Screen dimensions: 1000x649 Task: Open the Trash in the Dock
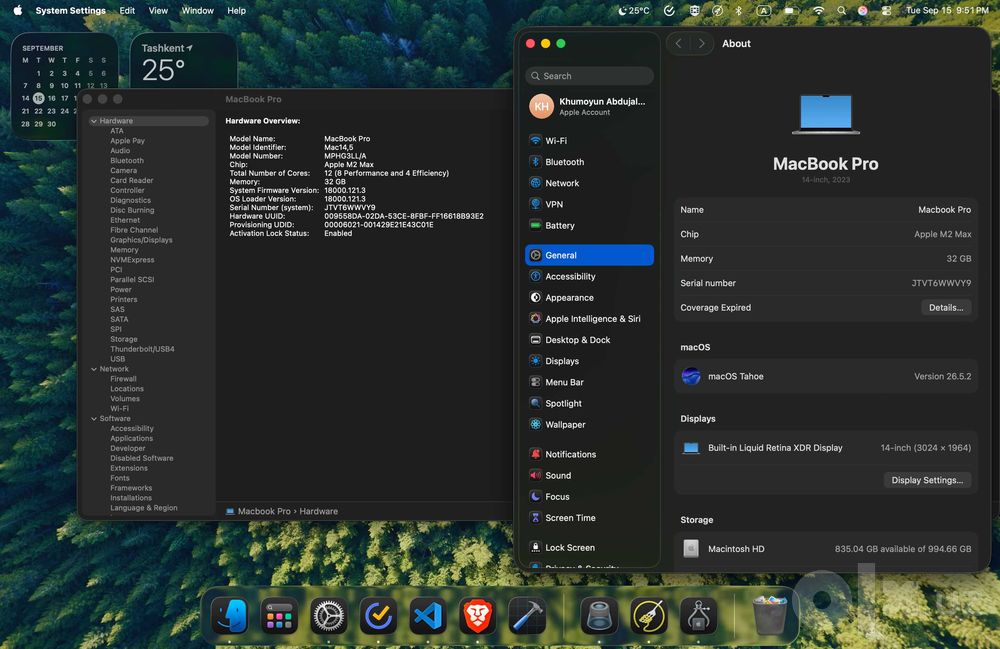[x=769, y=616]
